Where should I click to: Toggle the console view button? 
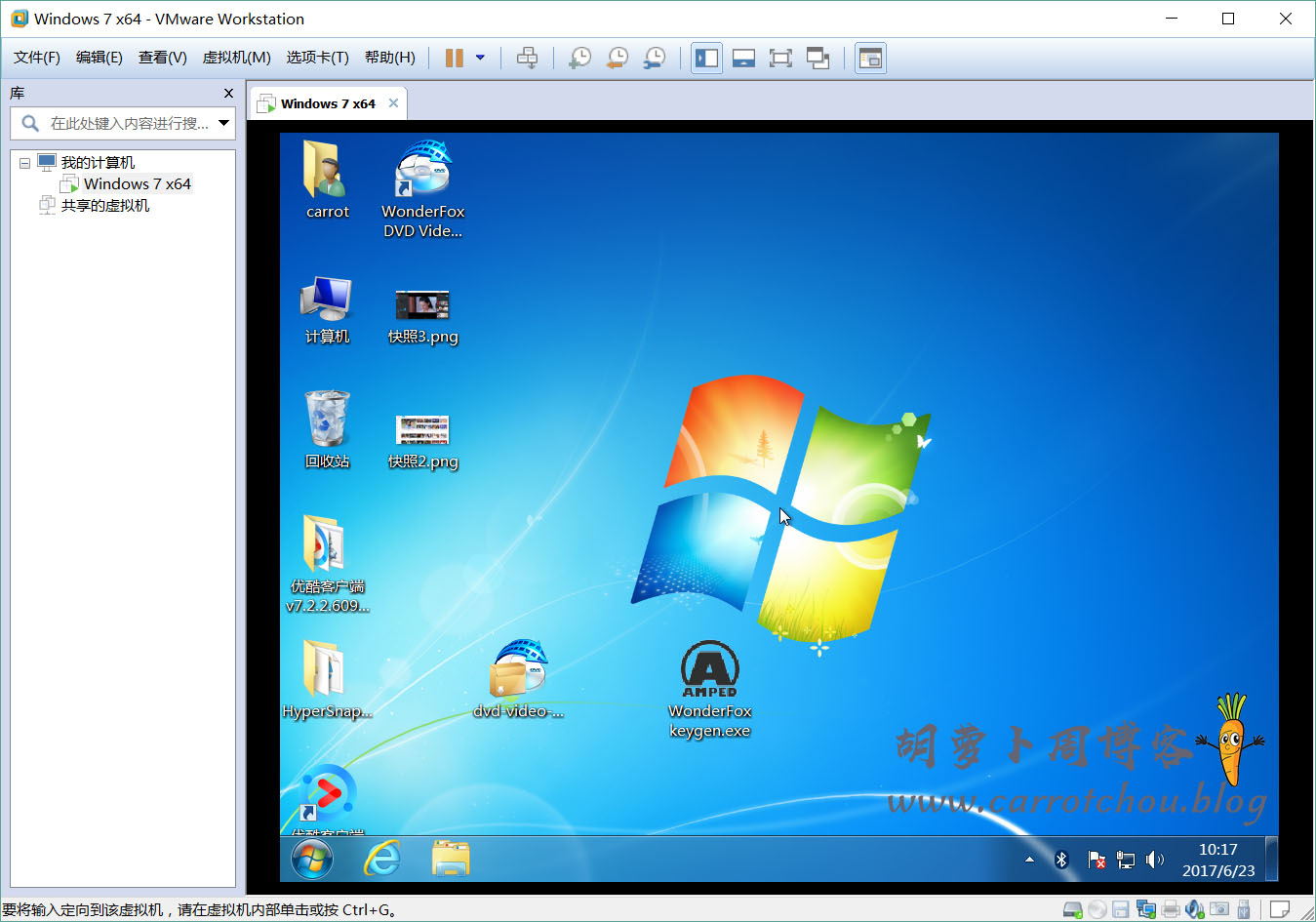pyautogui.click(x=870, y=59)
